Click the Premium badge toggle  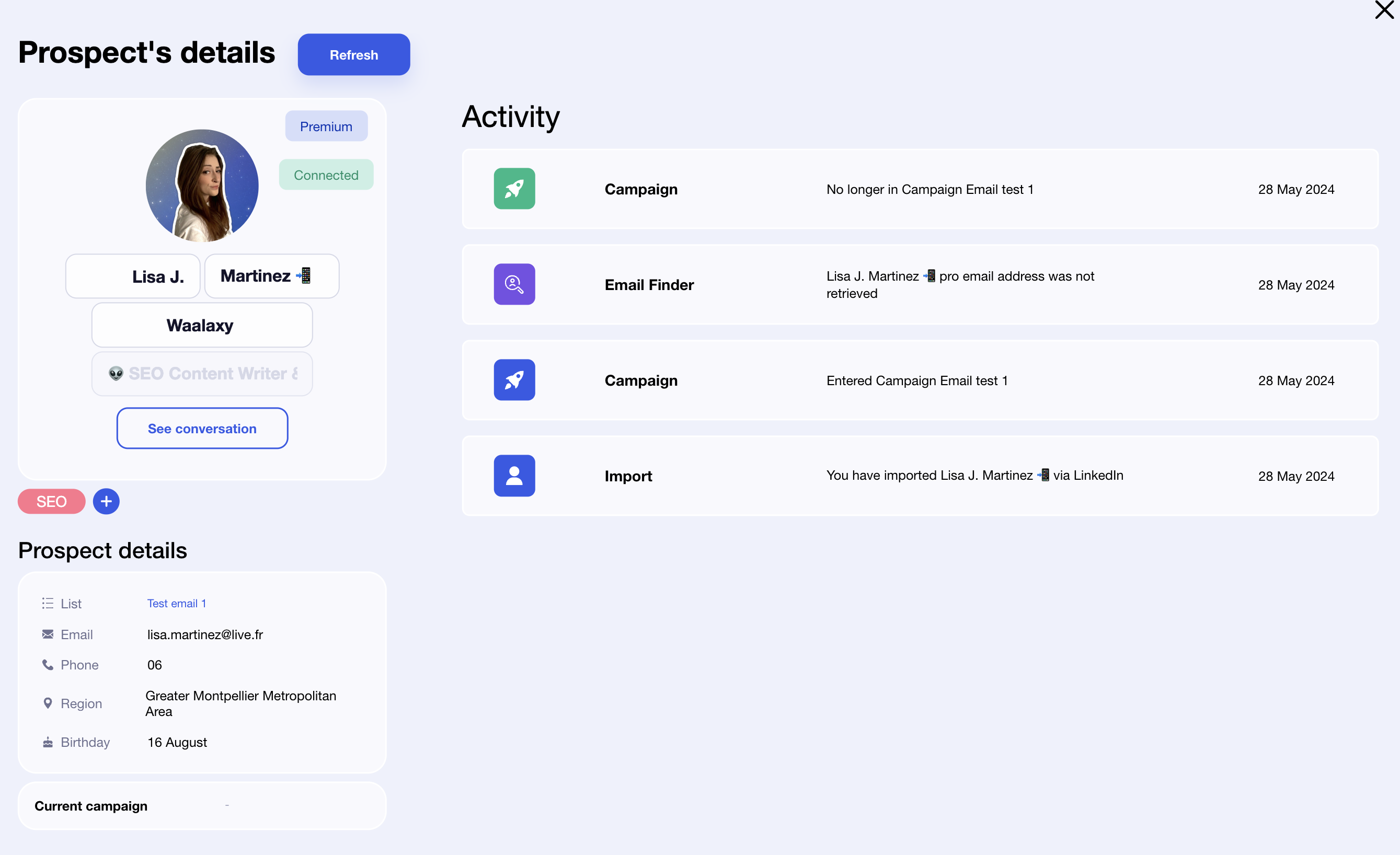(x=326, y=126)
